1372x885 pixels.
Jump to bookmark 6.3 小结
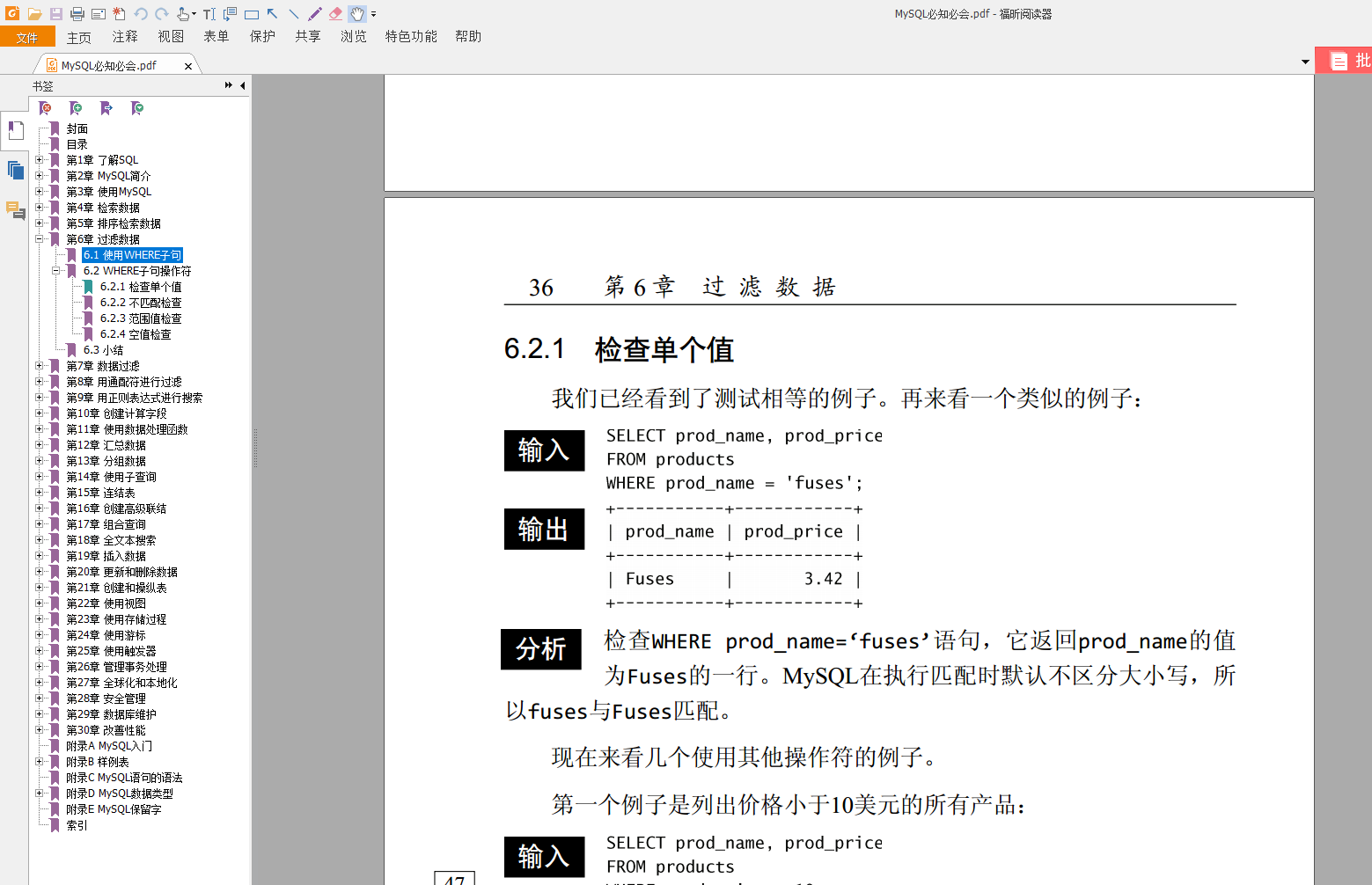pos(103,350)
